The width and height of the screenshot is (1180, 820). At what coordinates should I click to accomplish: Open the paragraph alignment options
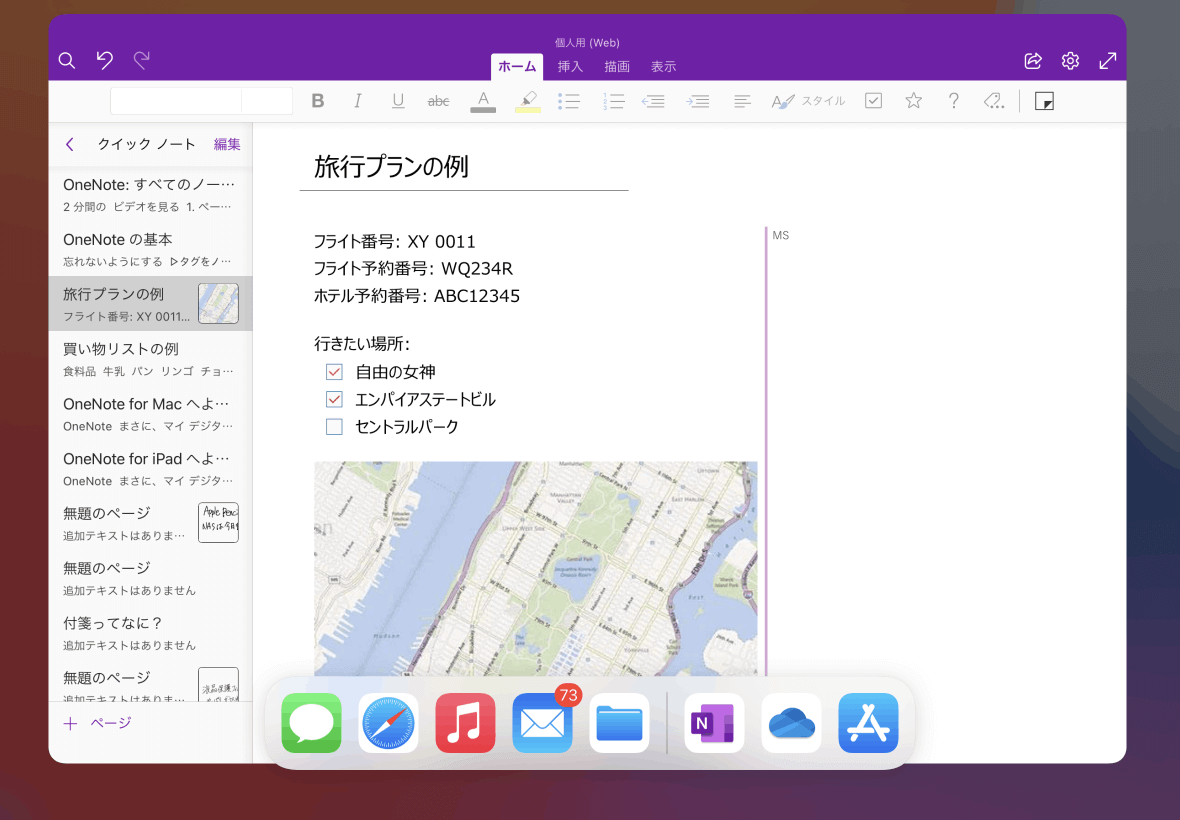pyautogui.click(x=742, y=101)
